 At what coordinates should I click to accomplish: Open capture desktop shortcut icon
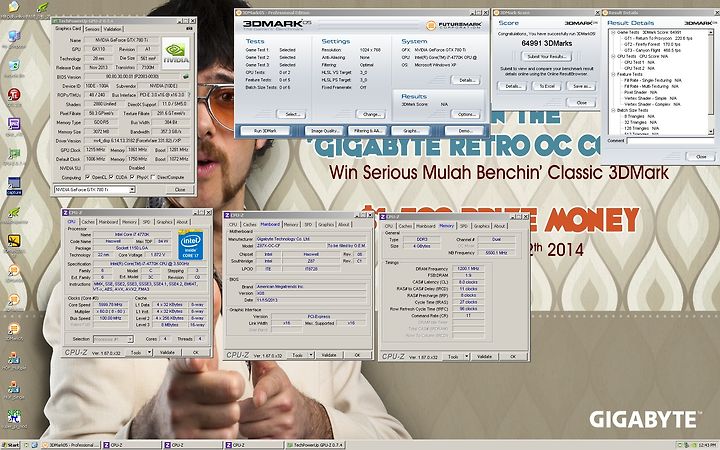pos(14,185)
